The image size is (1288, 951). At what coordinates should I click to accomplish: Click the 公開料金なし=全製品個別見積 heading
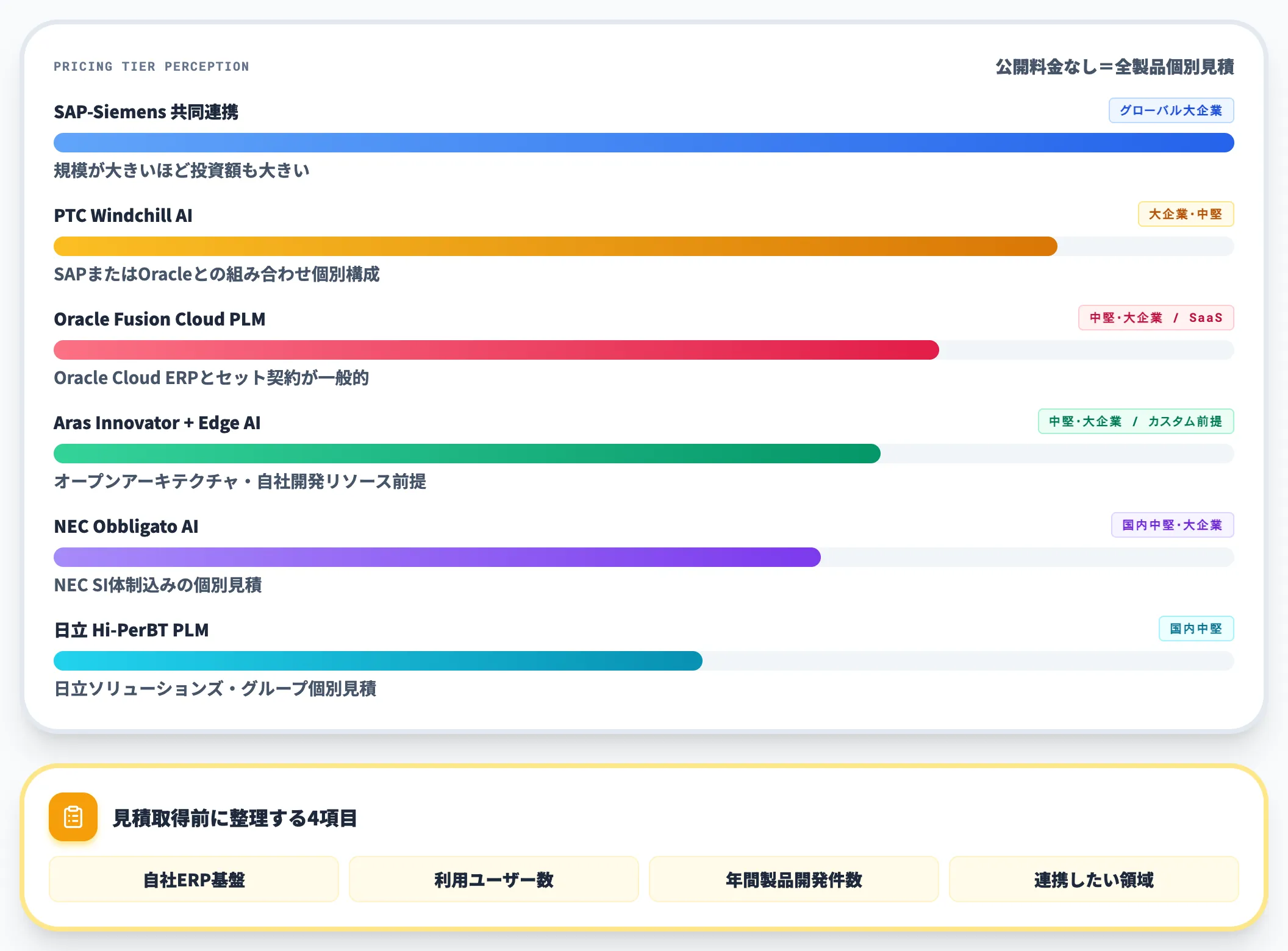1115,66
